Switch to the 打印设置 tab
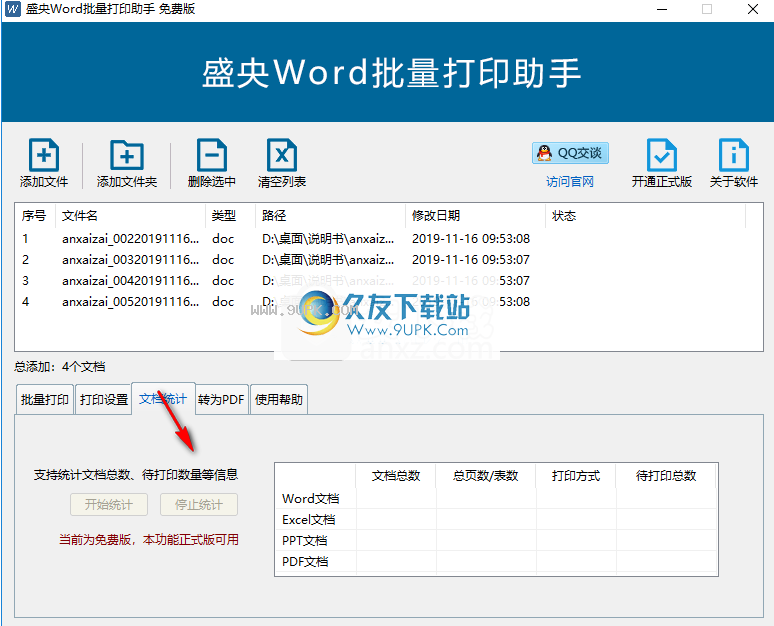The width and height of the screenshot is (774, 626). [104, 399]
